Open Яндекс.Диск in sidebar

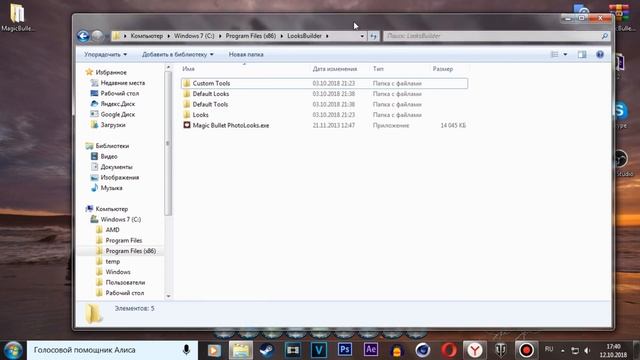click(x=118, y=104)
